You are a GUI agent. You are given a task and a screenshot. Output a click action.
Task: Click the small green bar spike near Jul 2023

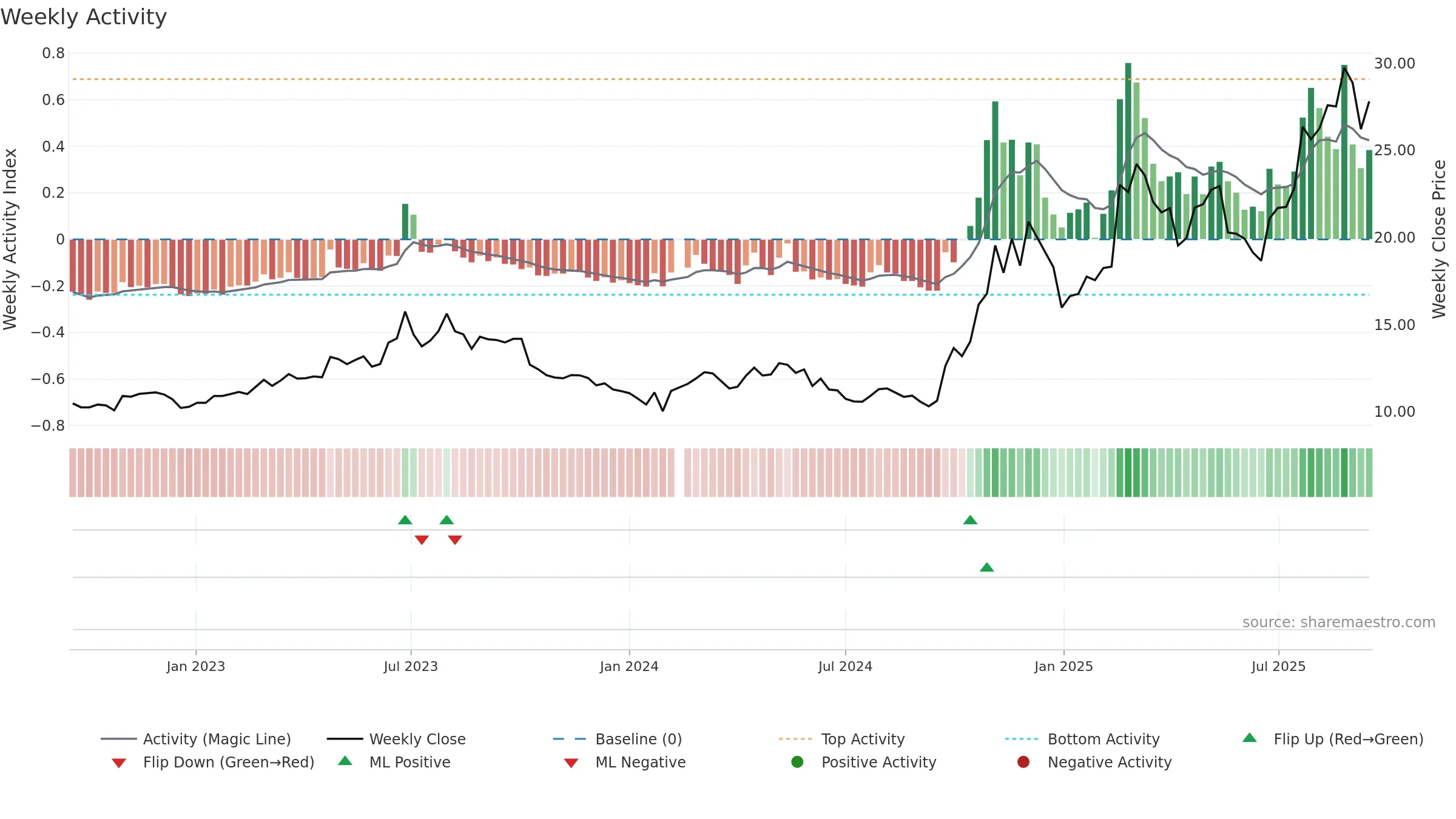(x=405, y=221)
